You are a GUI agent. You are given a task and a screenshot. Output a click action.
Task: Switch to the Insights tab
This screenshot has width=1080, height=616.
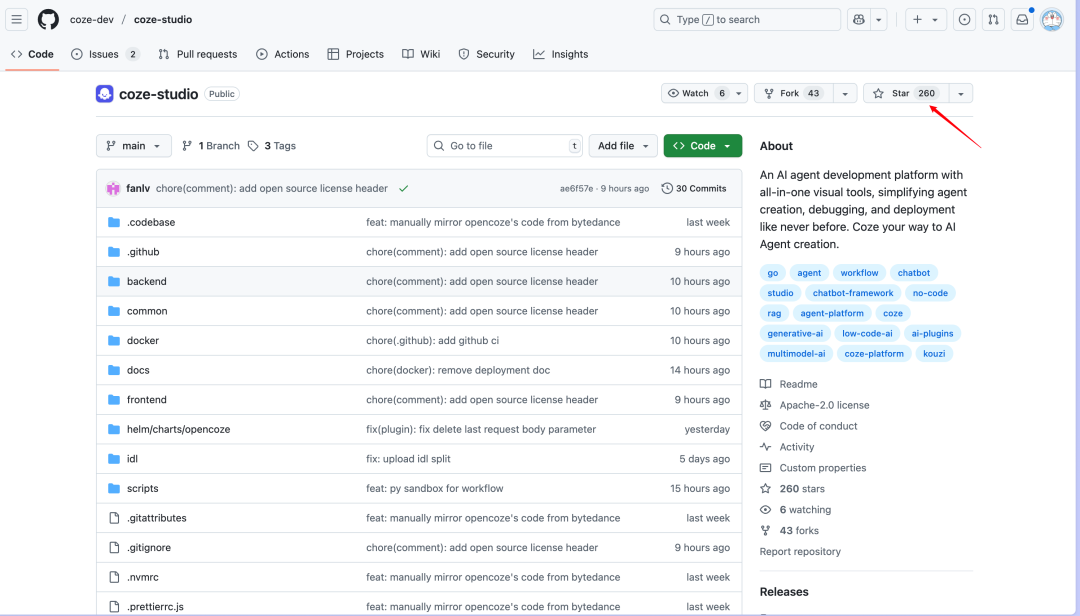pos(561,54)
